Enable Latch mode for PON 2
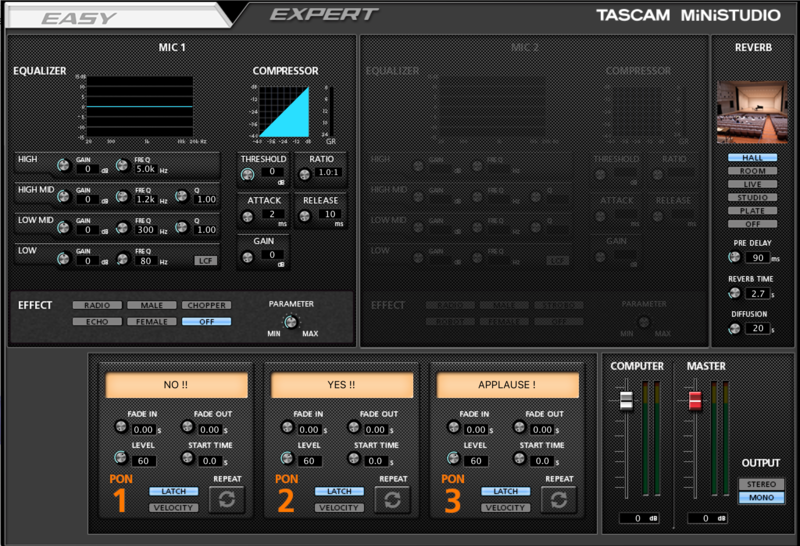The height and width of the screenshot is (546, 800). [x=339, y=491]
